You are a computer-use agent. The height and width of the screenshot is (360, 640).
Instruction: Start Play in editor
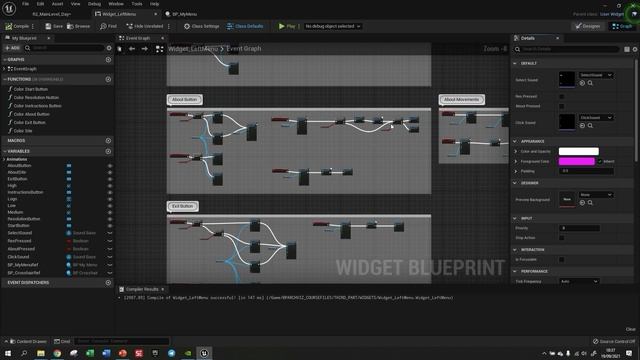(x=287, y=26)
